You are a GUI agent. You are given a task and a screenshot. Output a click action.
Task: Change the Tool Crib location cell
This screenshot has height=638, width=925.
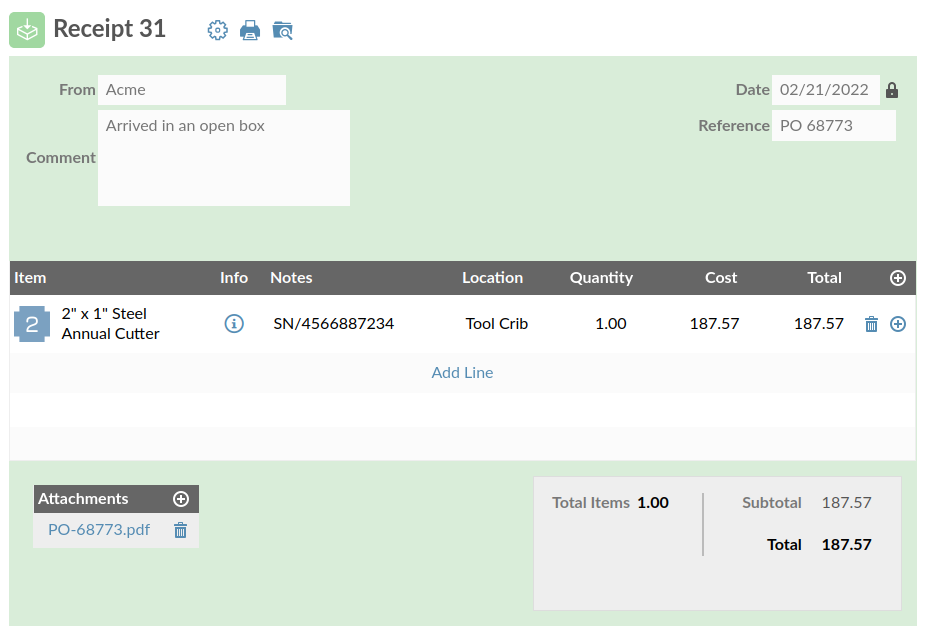tap(497, 323)
